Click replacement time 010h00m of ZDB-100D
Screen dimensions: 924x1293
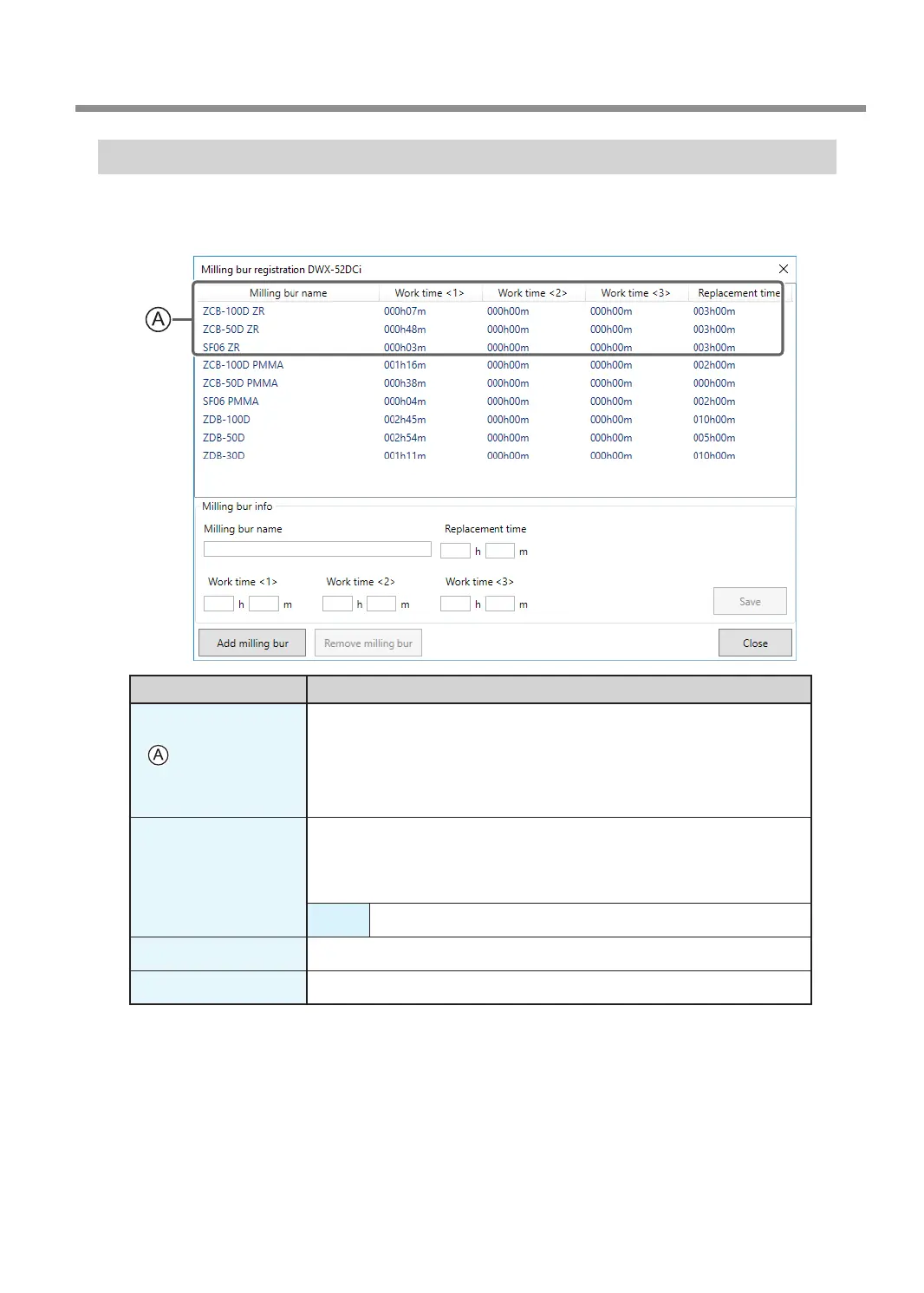[714, 420]
